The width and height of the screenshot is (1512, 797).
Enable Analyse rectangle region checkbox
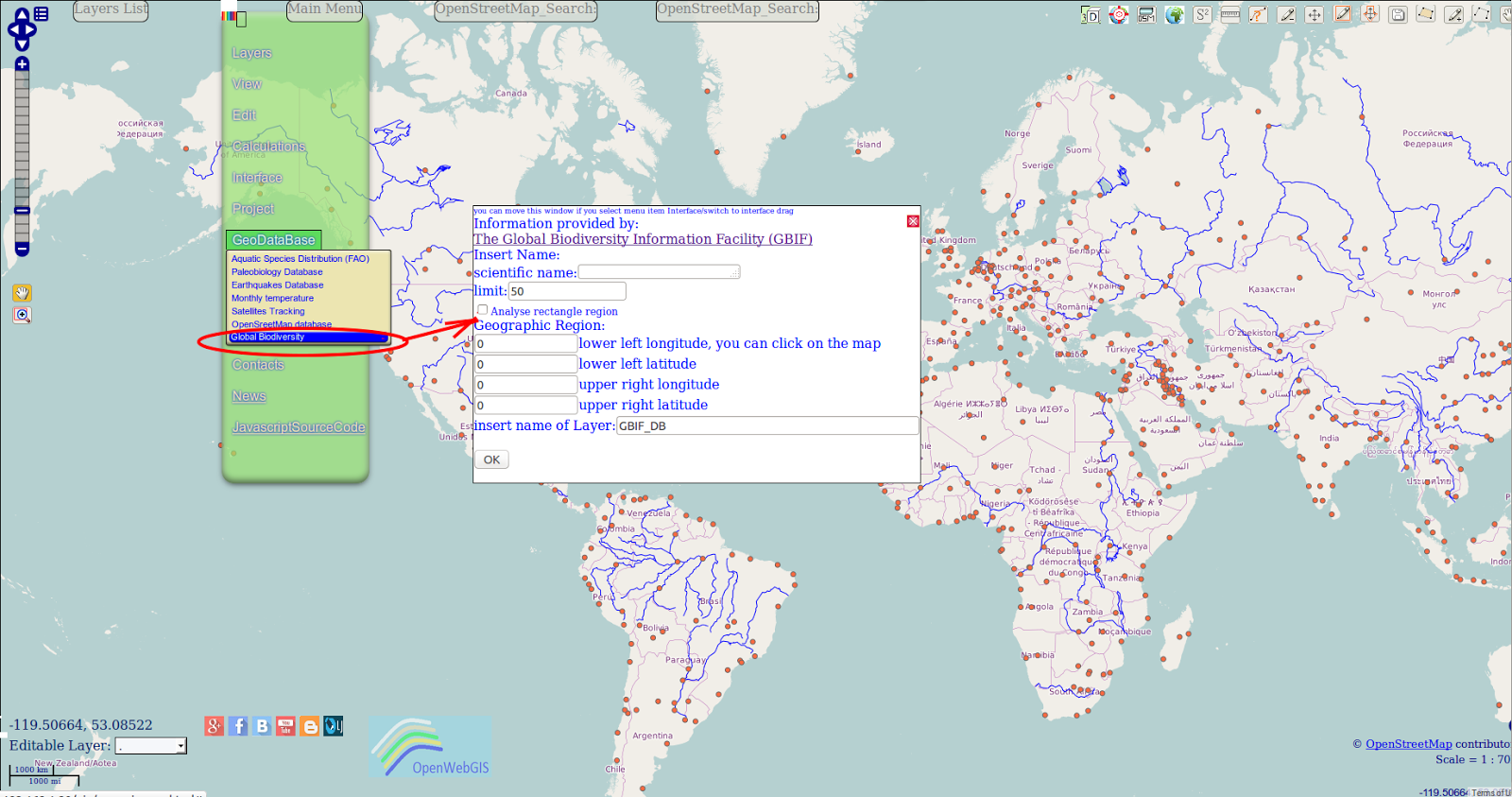[x=483, y=310]
